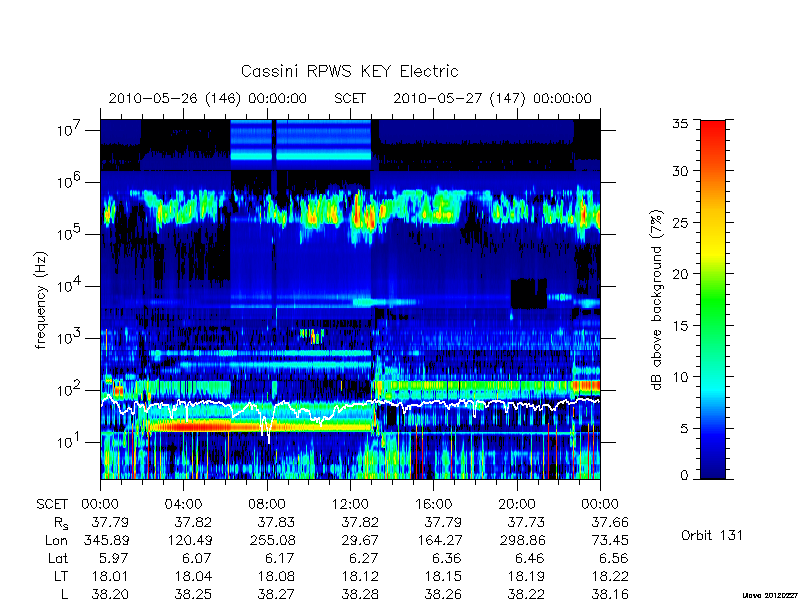Click the time tick label 12:00
The height and width of the screenshot is (600, 800).
coord(350,505)
